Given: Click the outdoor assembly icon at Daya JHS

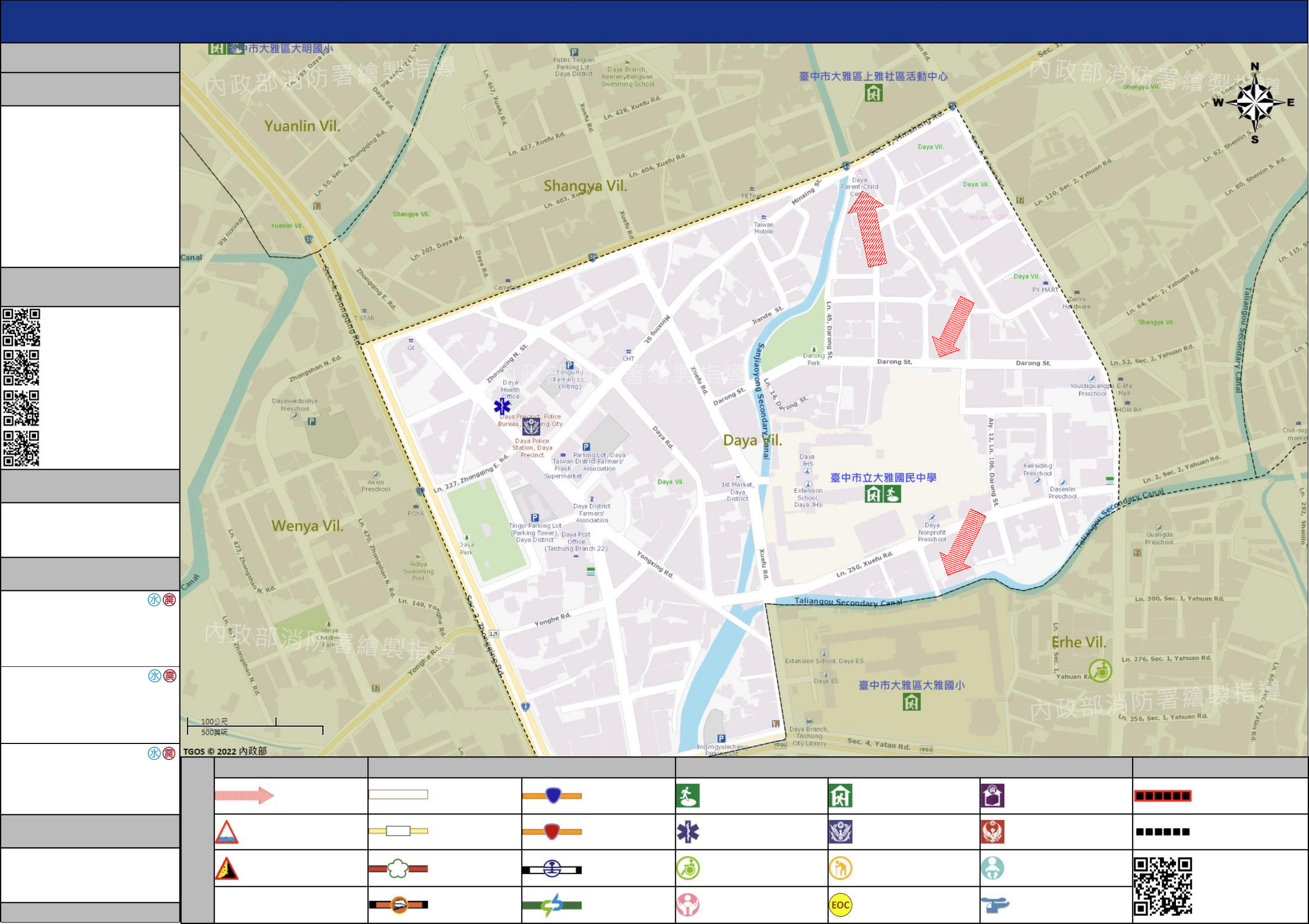Looking at the screenshot, I should (x=892, y=494).
